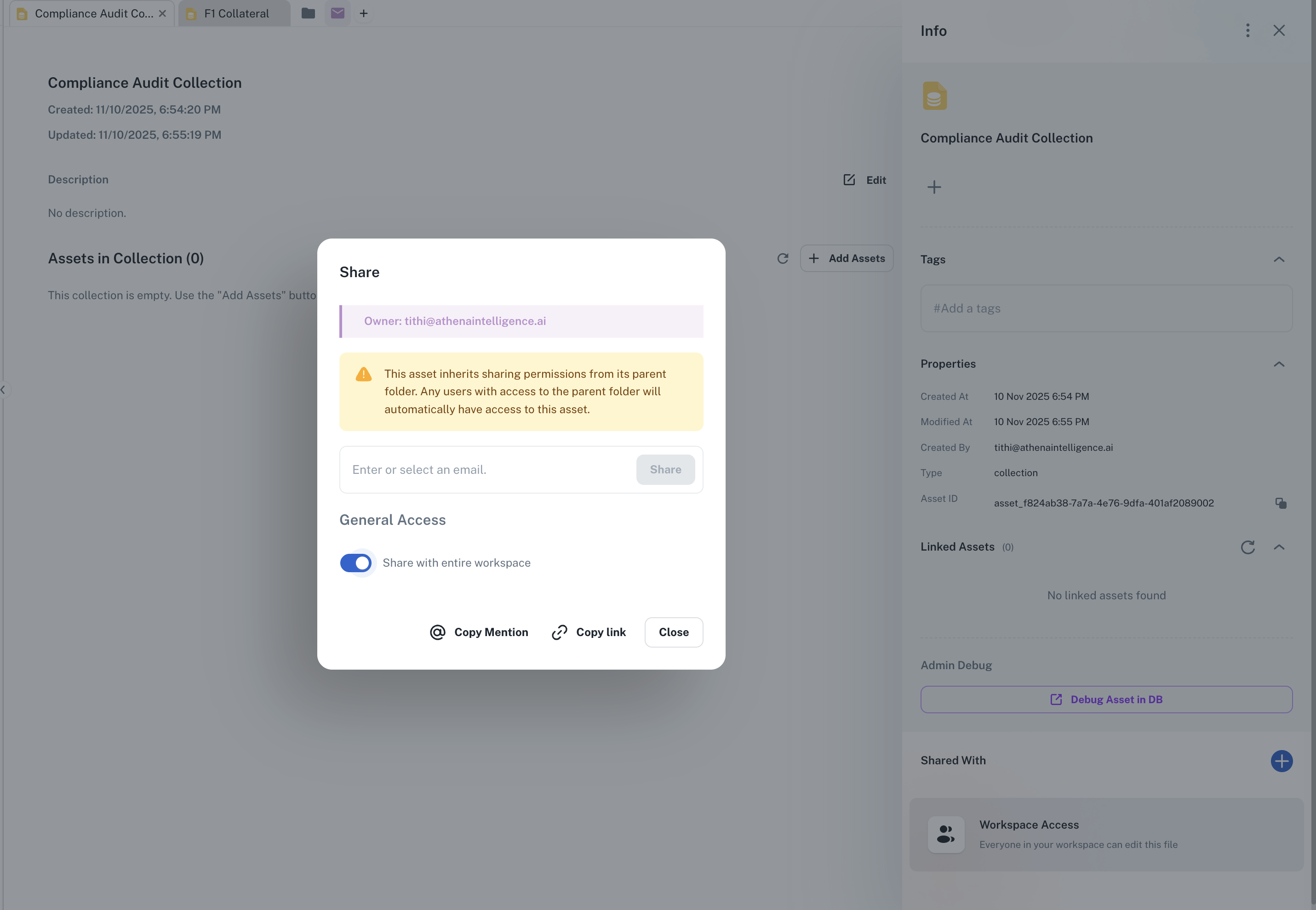
Task: Collapse the Linked Assets section
Action: [1279, 547]
